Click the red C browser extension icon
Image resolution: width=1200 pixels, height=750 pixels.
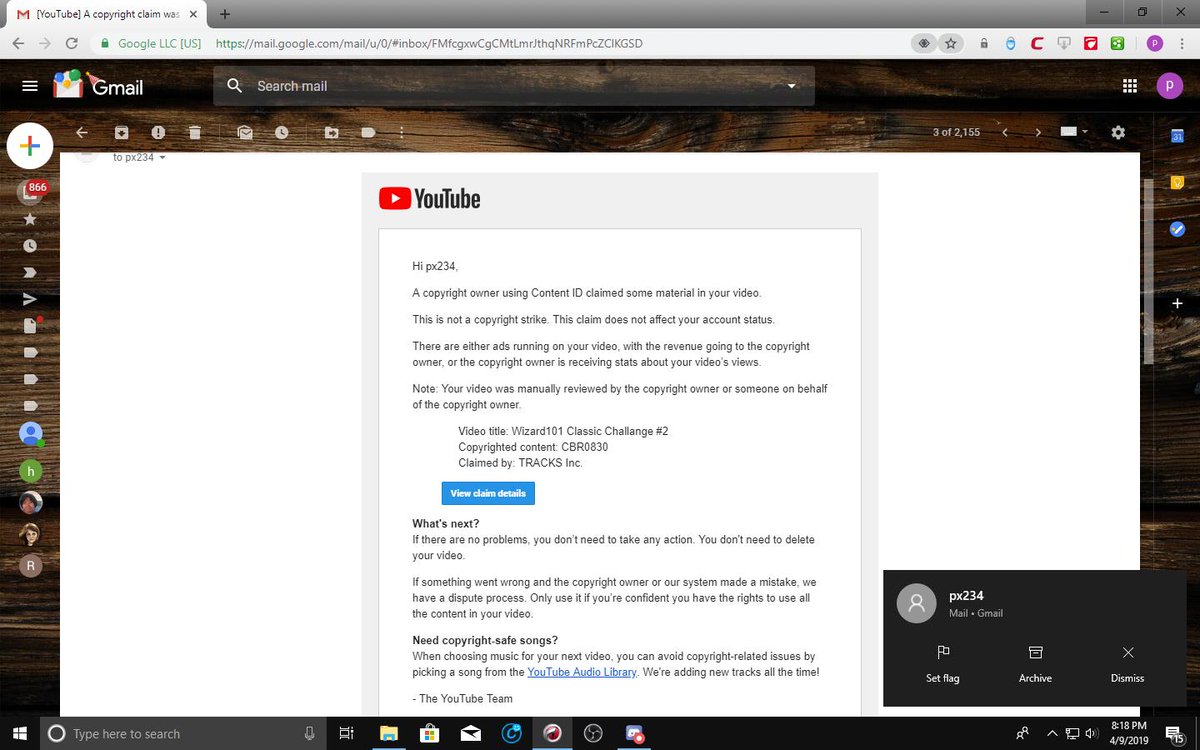coord(1038,43)
